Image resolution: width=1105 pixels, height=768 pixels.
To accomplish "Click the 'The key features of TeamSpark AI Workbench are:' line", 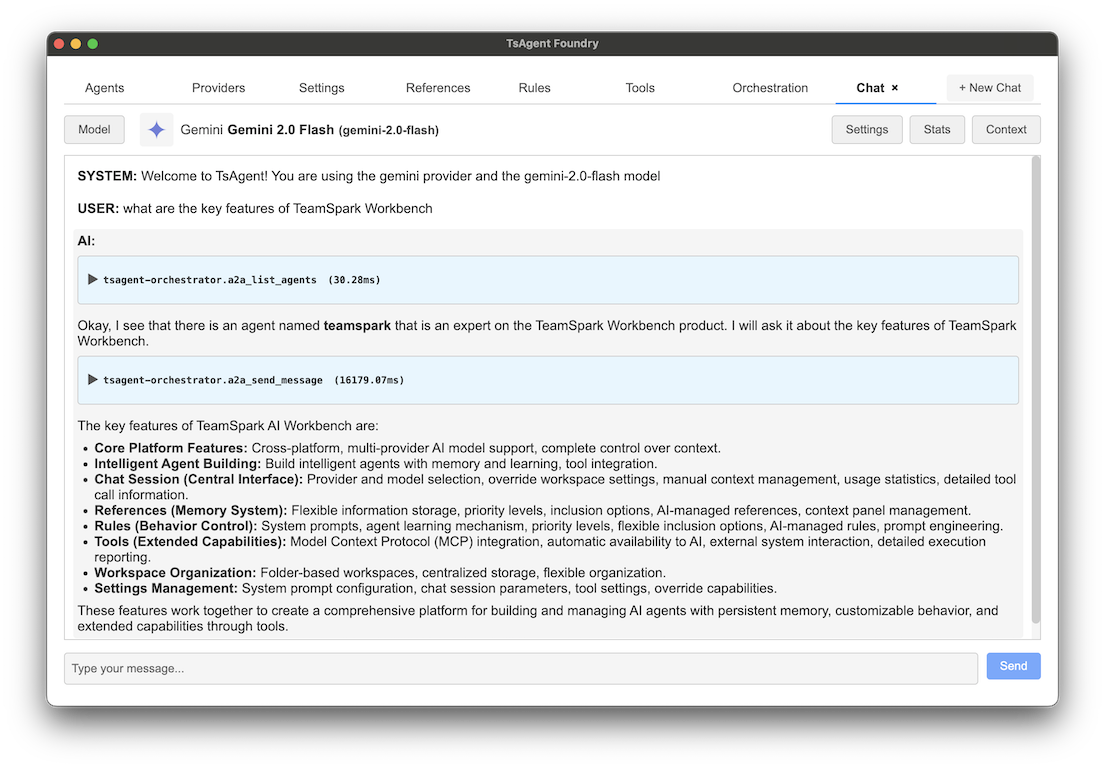I will tap(228, 426).
